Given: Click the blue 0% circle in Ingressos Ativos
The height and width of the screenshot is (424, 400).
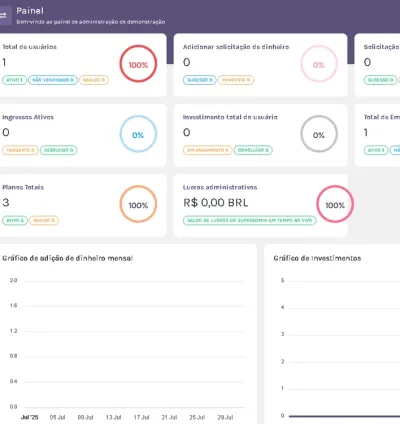Looking at the screenshot, I should click(138, 134).
